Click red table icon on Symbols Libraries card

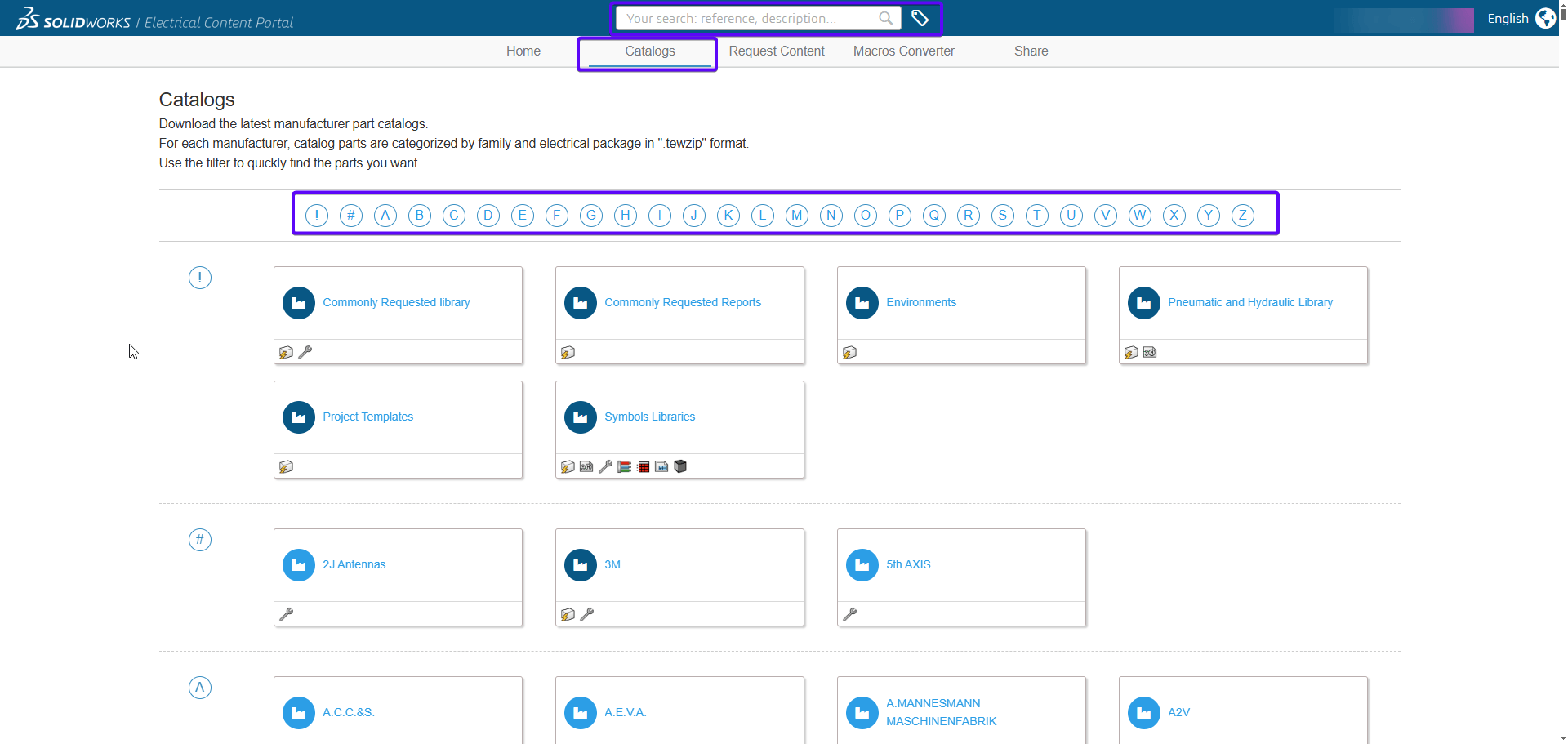point(644,466)
